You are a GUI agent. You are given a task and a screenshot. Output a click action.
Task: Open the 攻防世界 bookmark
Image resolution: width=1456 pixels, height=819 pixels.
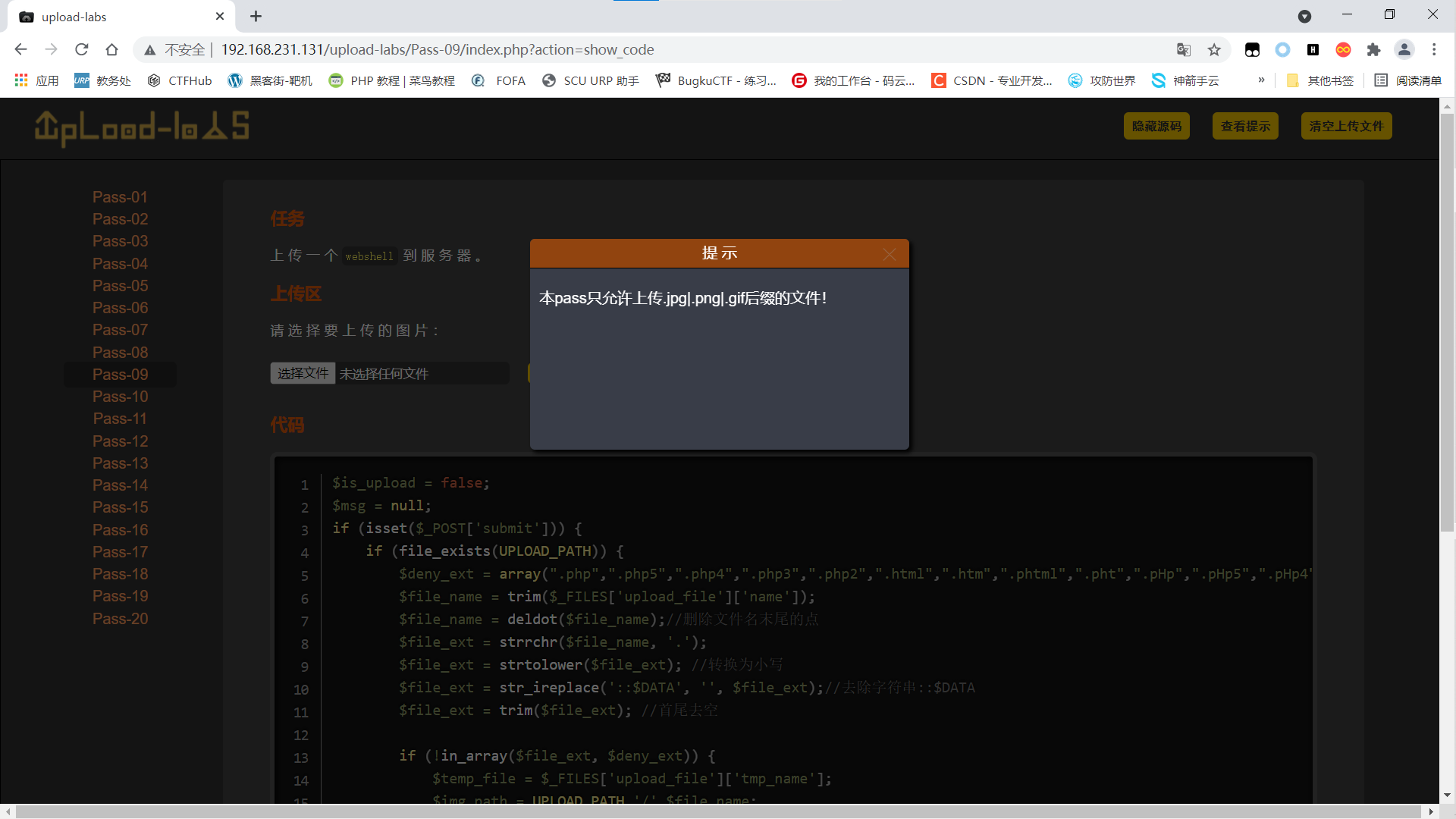click(x=1102, y=80)
